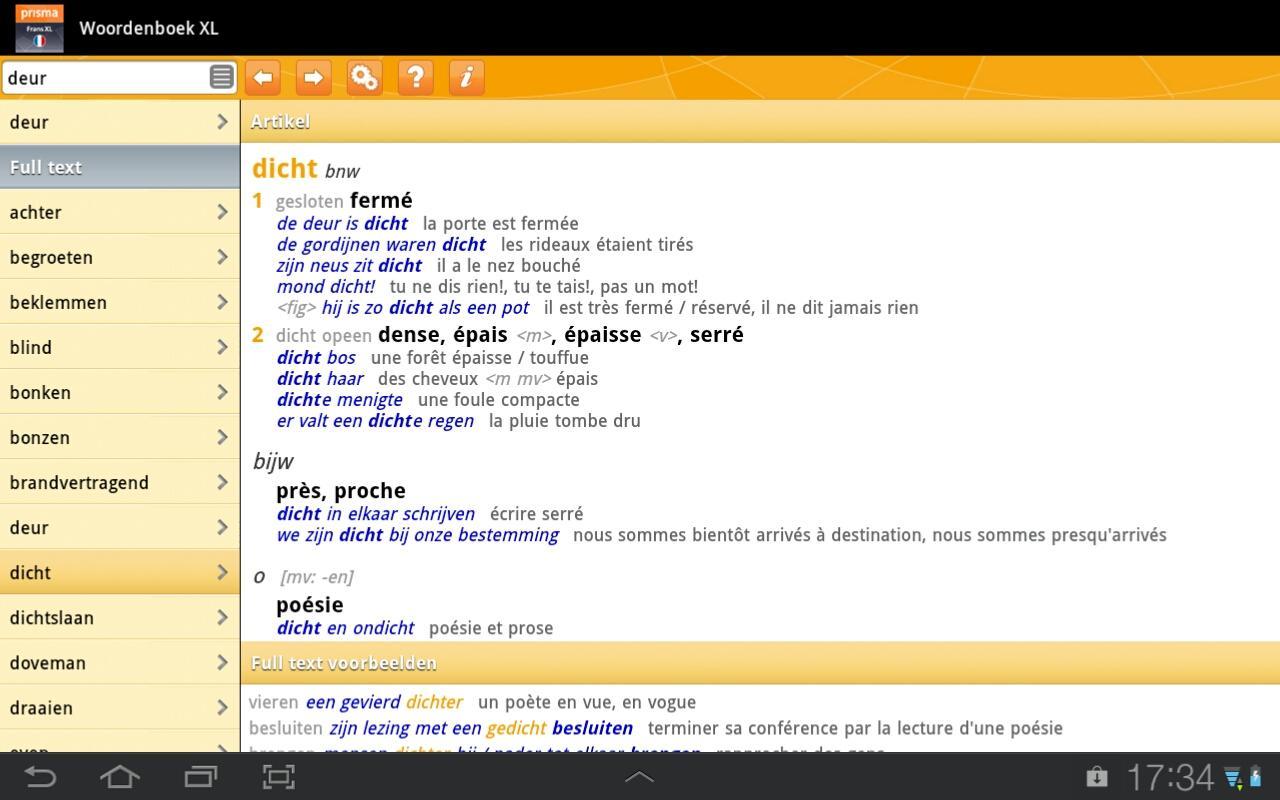
Task: Select highlighted 'dicht' list entry
Action: [120, 572]
